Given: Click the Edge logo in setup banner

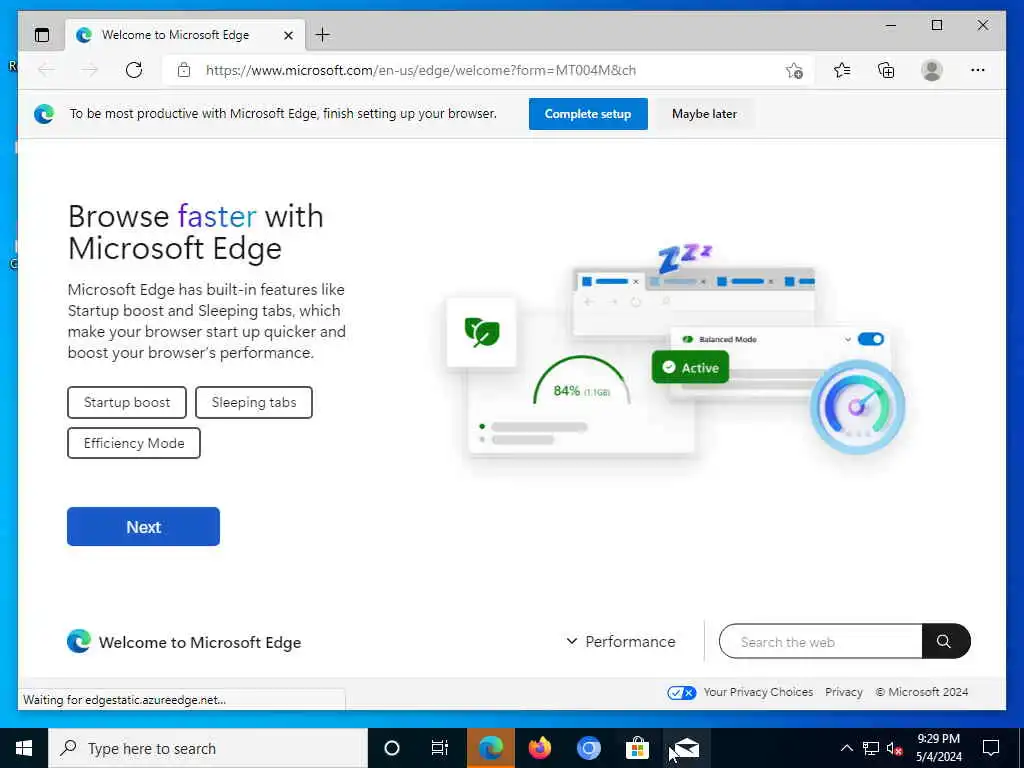Looking at the screenshot, I should tap(44, 114).
